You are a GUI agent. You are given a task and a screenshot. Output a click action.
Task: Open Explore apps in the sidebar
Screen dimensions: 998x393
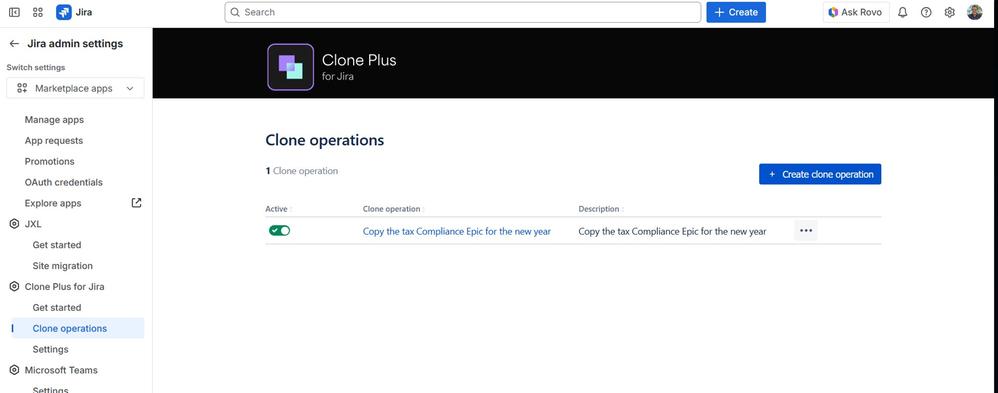53,203
